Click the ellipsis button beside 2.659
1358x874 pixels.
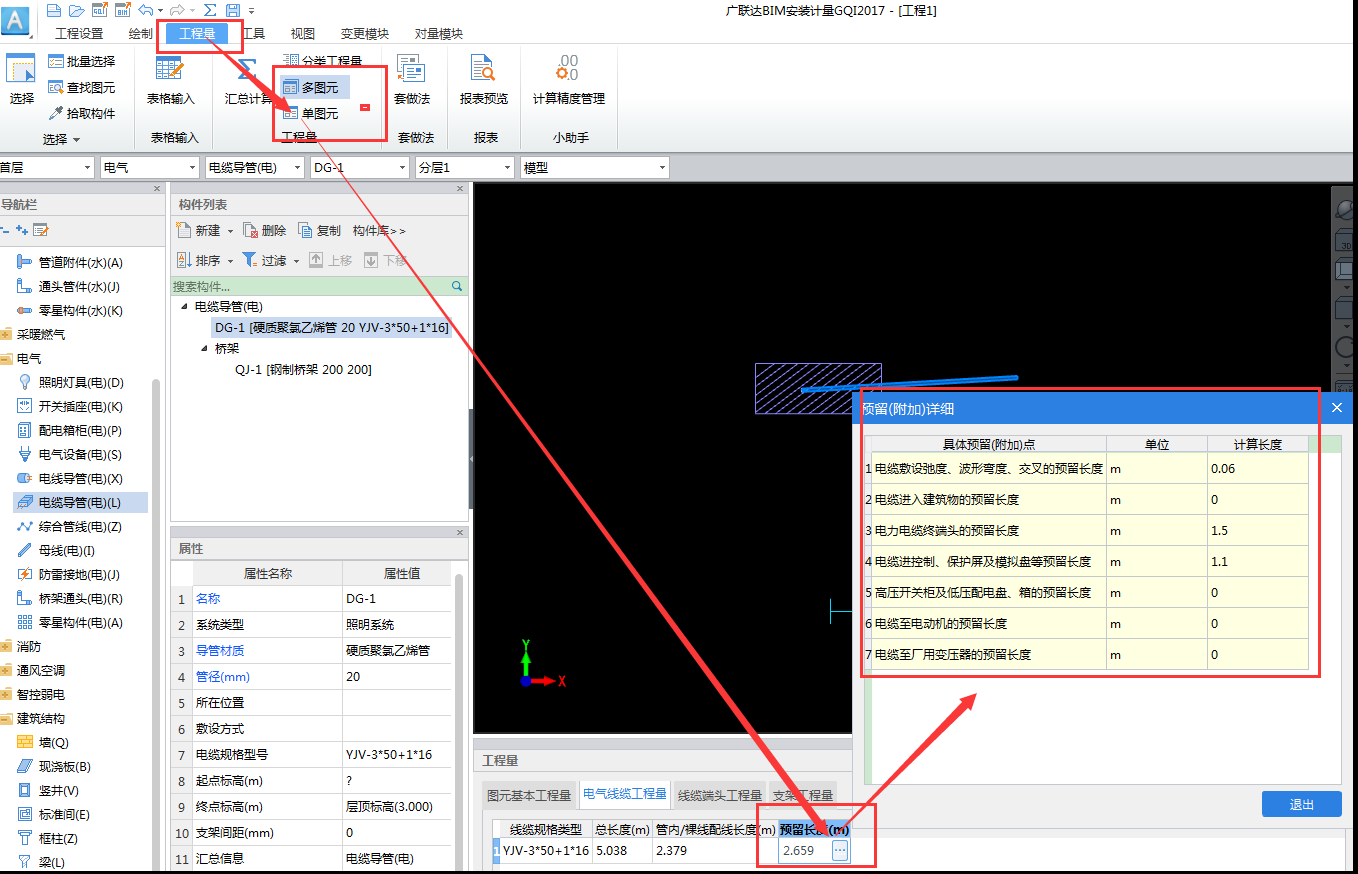point(840,850)
